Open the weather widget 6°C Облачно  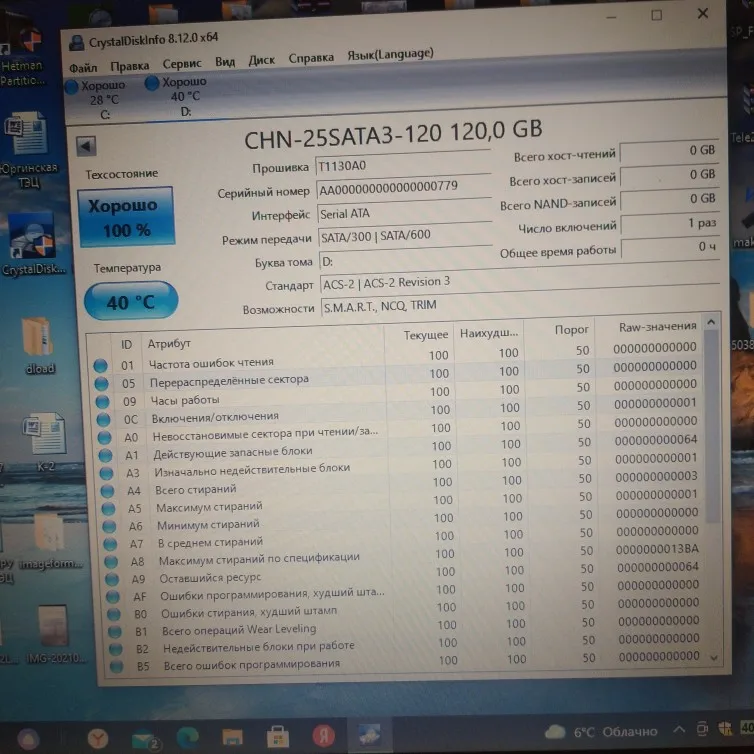tap(601, 732)
